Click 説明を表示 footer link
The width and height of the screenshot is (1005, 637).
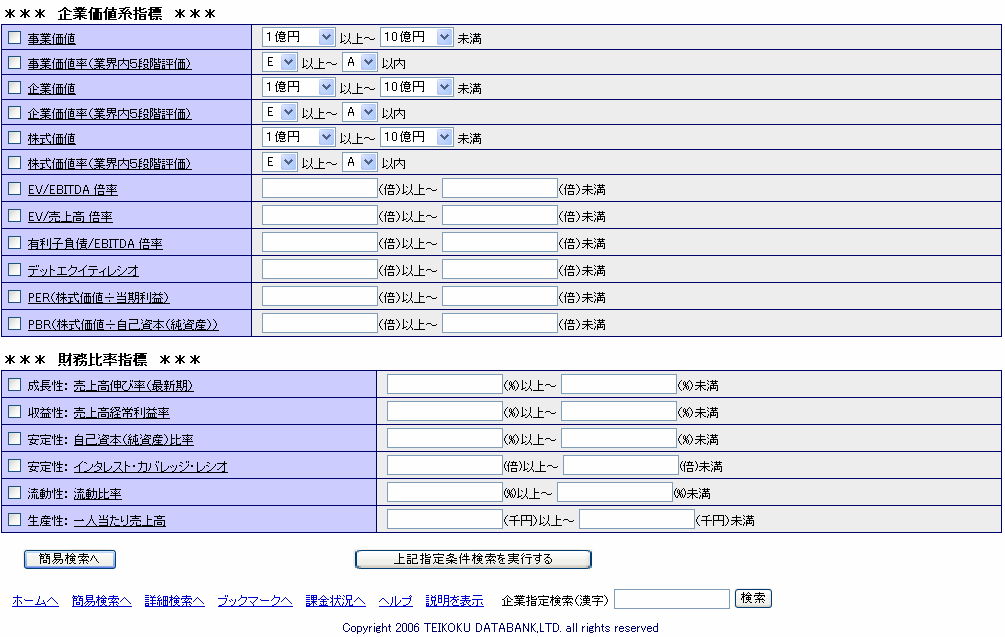click(x=454, y=600)
